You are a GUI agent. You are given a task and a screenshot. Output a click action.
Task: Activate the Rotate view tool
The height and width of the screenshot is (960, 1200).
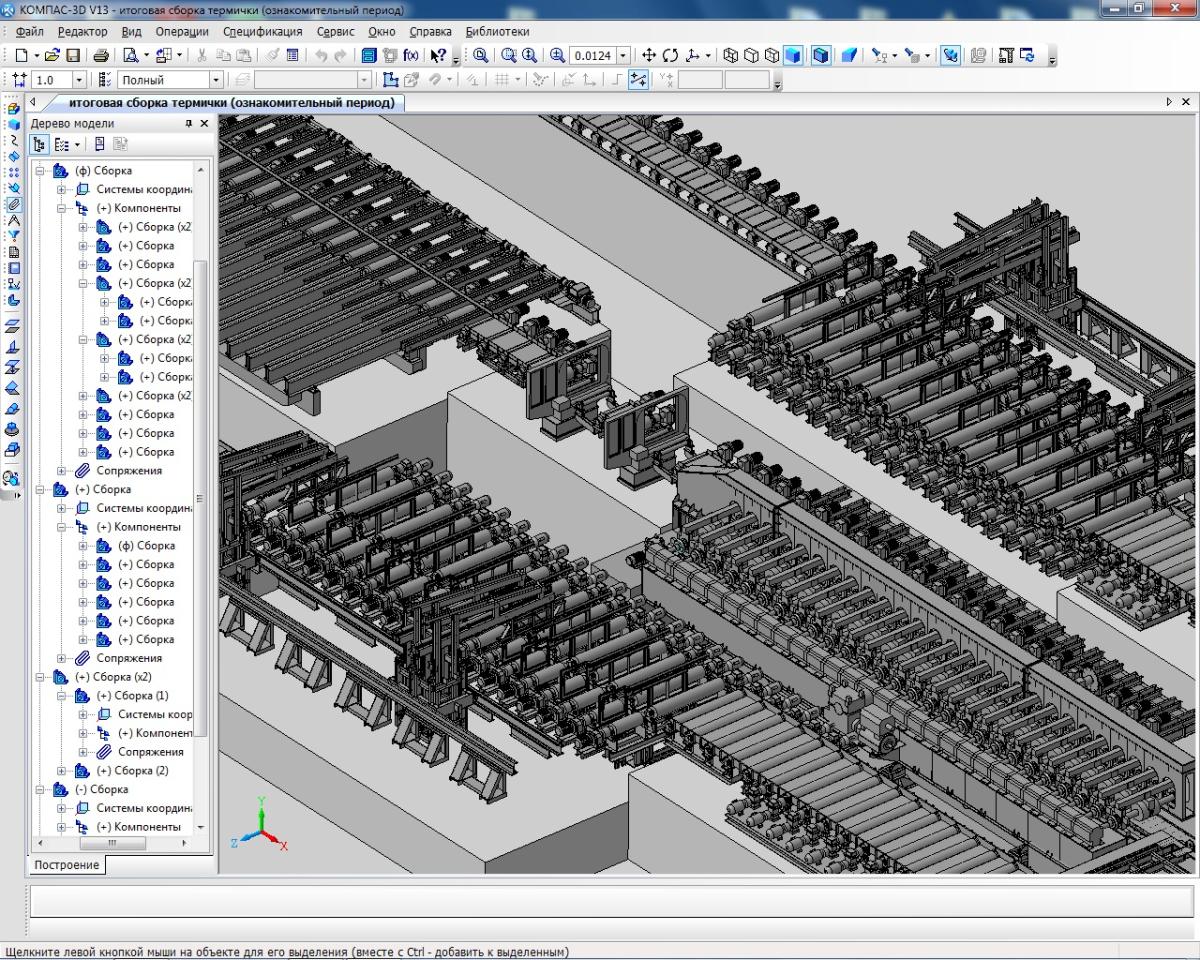(x=670, y=56)
